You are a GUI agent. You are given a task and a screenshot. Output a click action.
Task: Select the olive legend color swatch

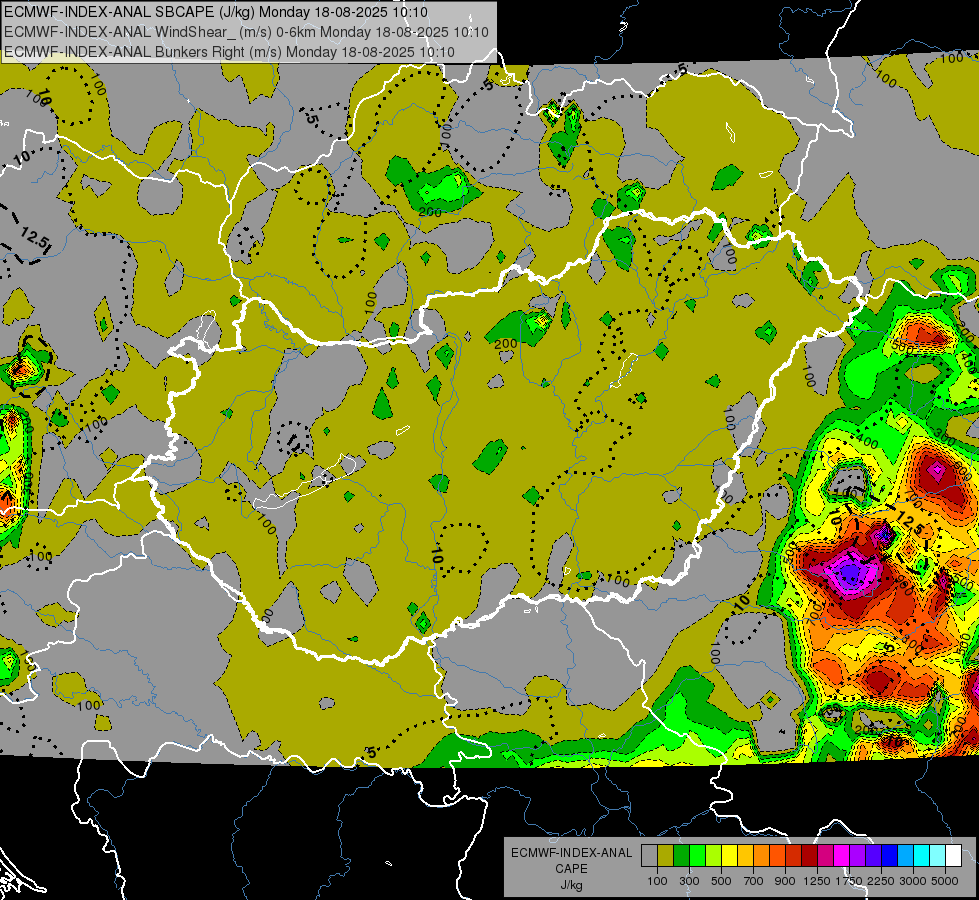pos(666,856)
